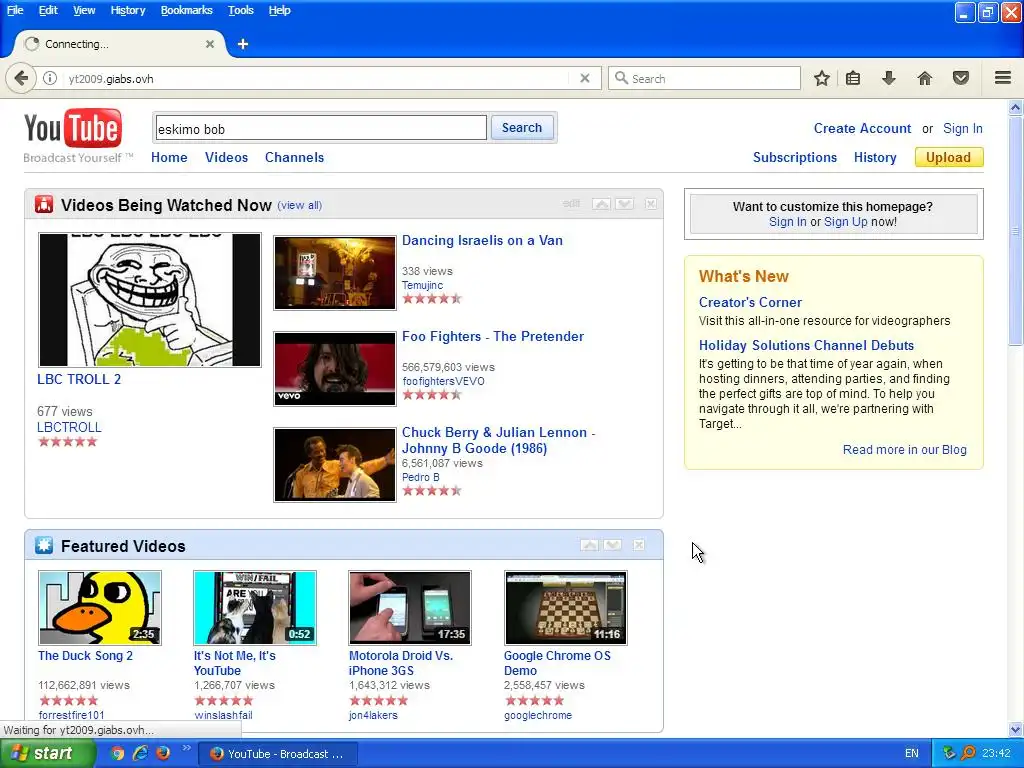Go to Videos nav link
This screenshot has height=768, width=1024.
click(227, 157)
